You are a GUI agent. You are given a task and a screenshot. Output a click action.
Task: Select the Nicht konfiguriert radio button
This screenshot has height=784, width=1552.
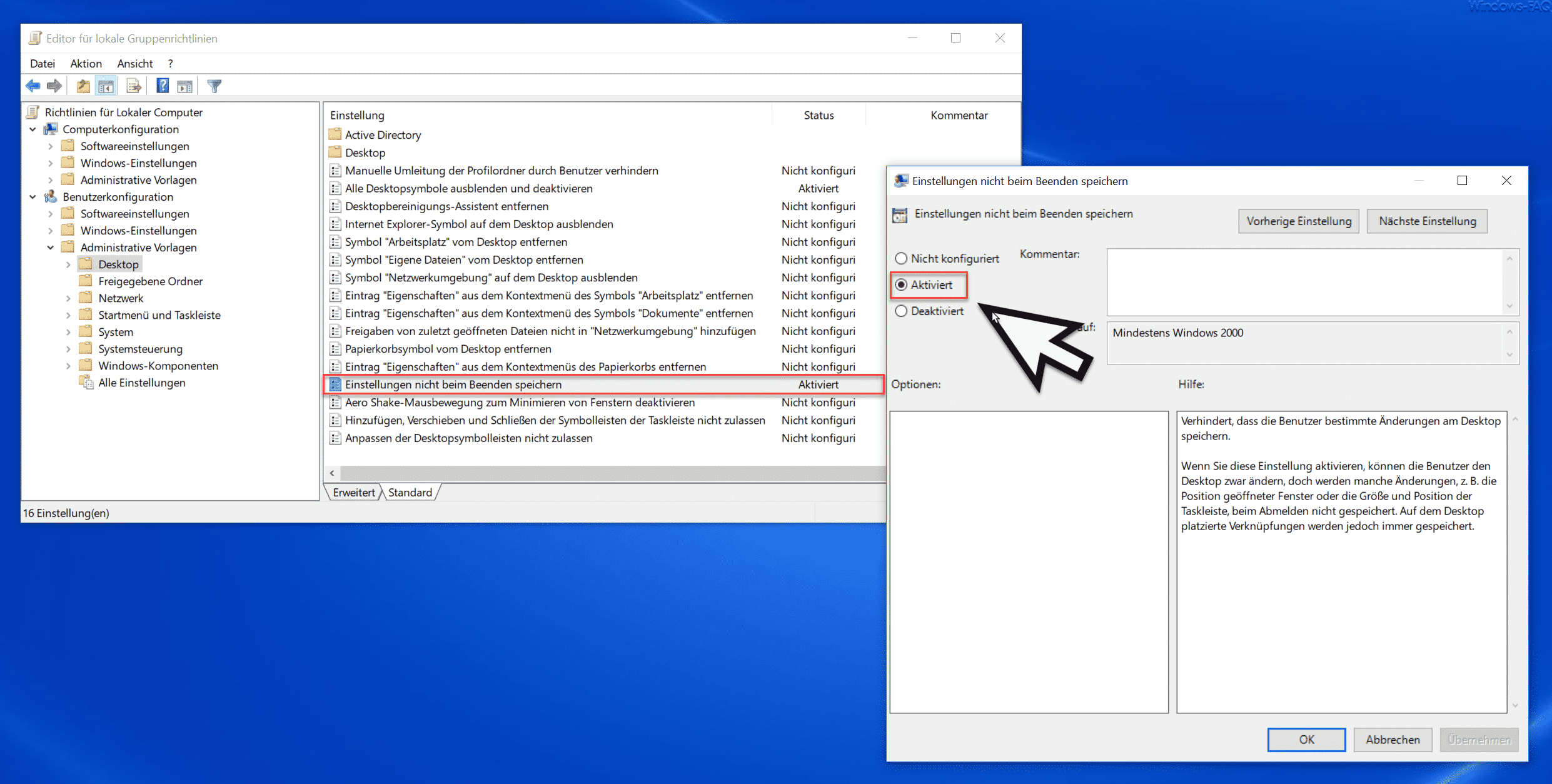click(901, 258)
